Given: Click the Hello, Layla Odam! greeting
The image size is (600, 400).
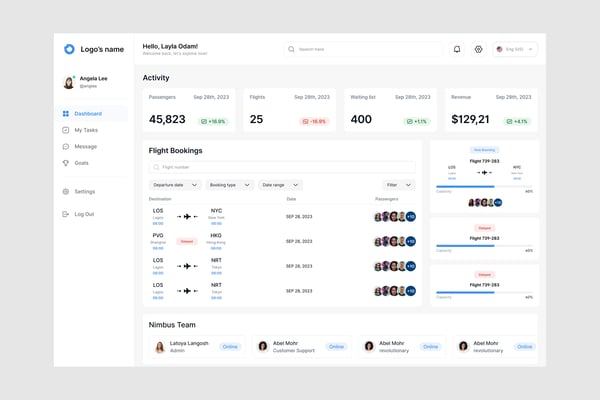Looking at the screenshot, I should coord(170,46).
